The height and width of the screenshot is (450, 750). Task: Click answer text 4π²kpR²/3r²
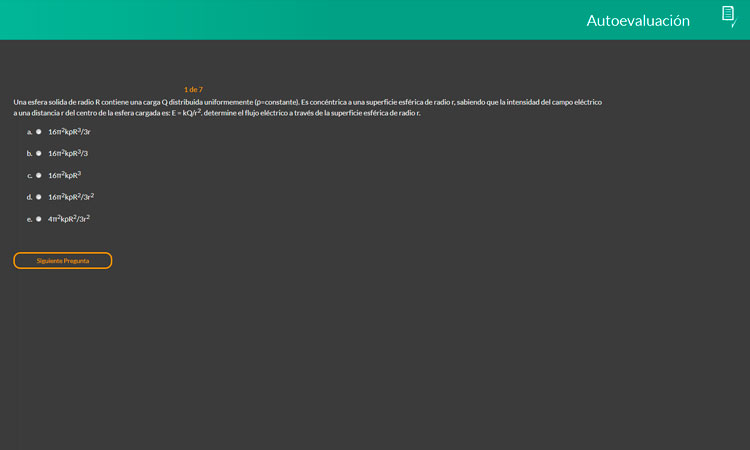pos(69,218)
